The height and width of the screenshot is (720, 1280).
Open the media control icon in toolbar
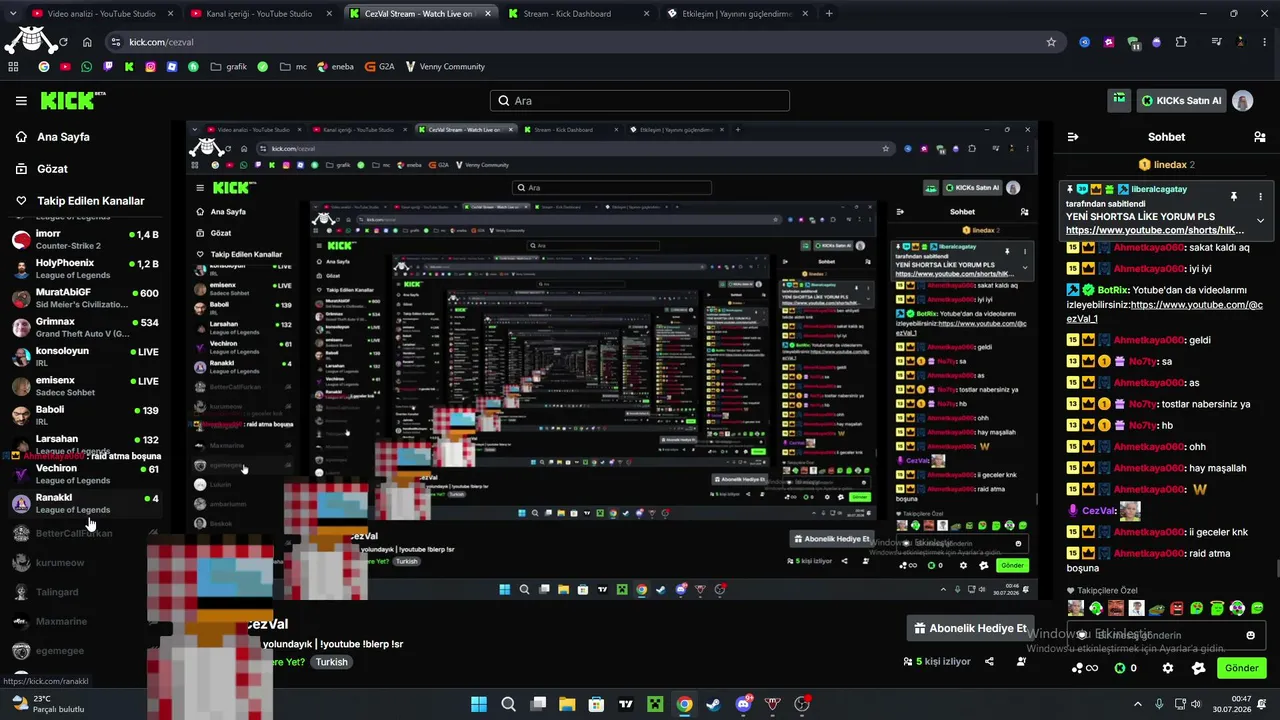(1217, 42)
